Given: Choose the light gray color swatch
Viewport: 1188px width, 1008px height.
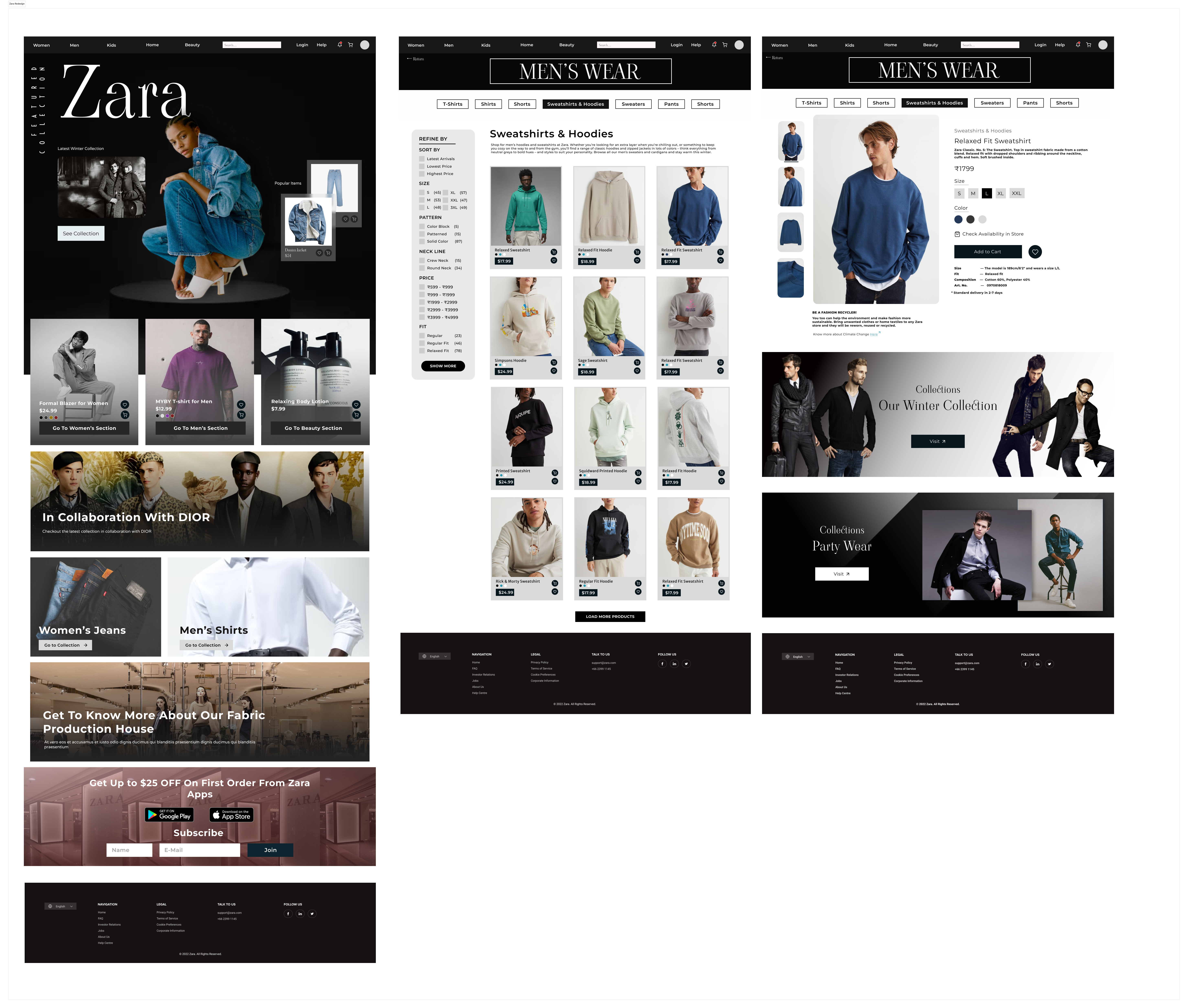Looking at the screenshot, I should tap(982, 219).
